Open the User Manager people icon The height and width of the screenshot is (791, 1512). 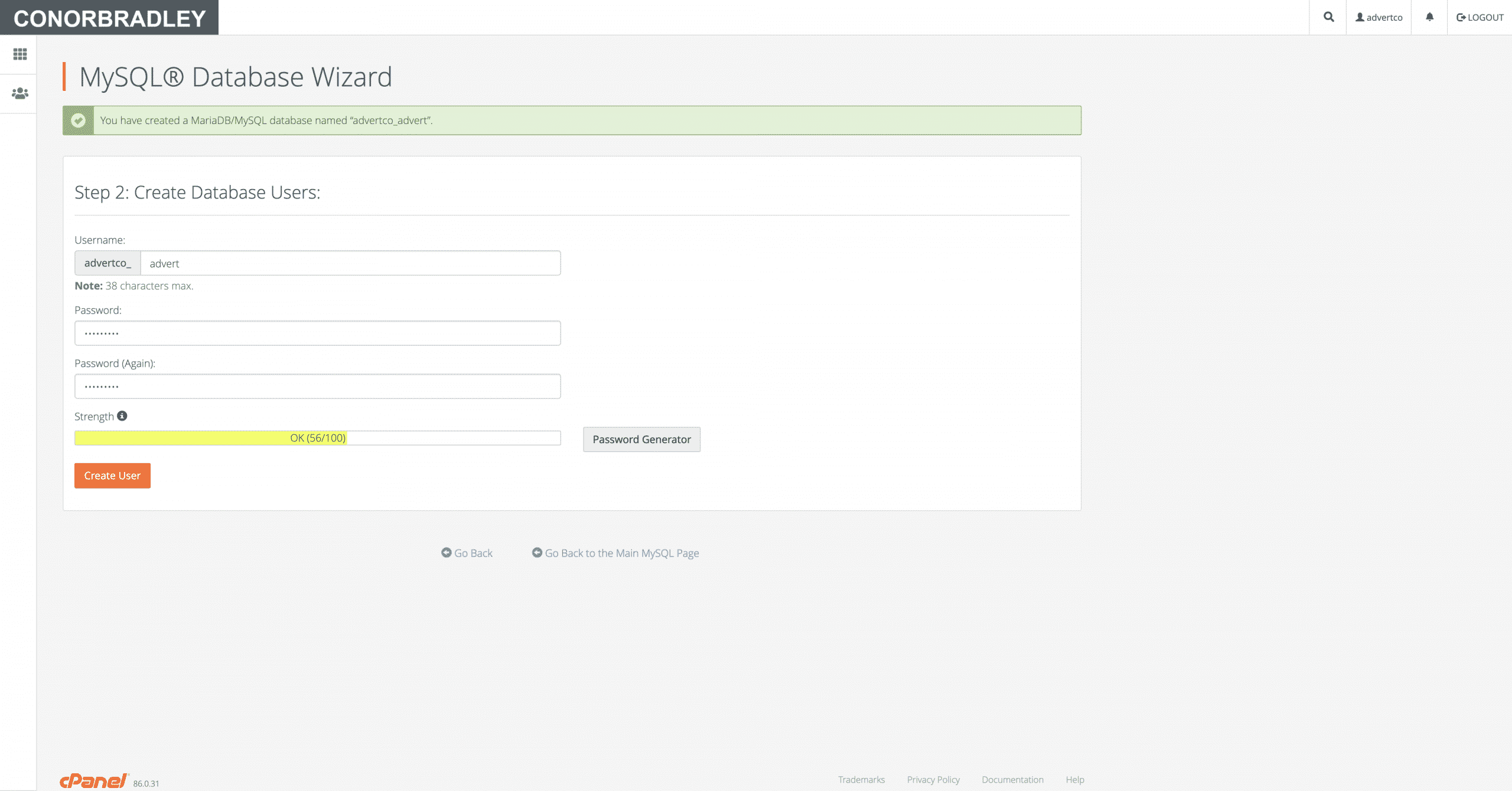(x=20, y=93)
